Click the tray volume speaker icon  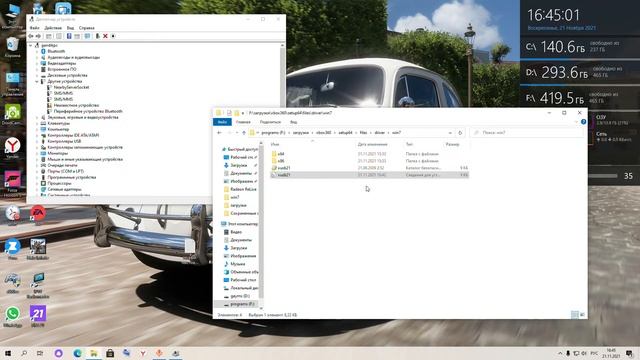point(584,353)
